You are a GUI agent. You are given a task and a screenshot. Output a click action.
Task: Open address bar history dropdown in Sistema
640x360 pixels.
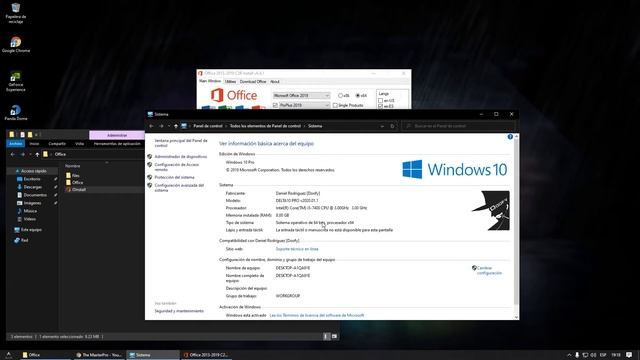(x=382, y=126)
